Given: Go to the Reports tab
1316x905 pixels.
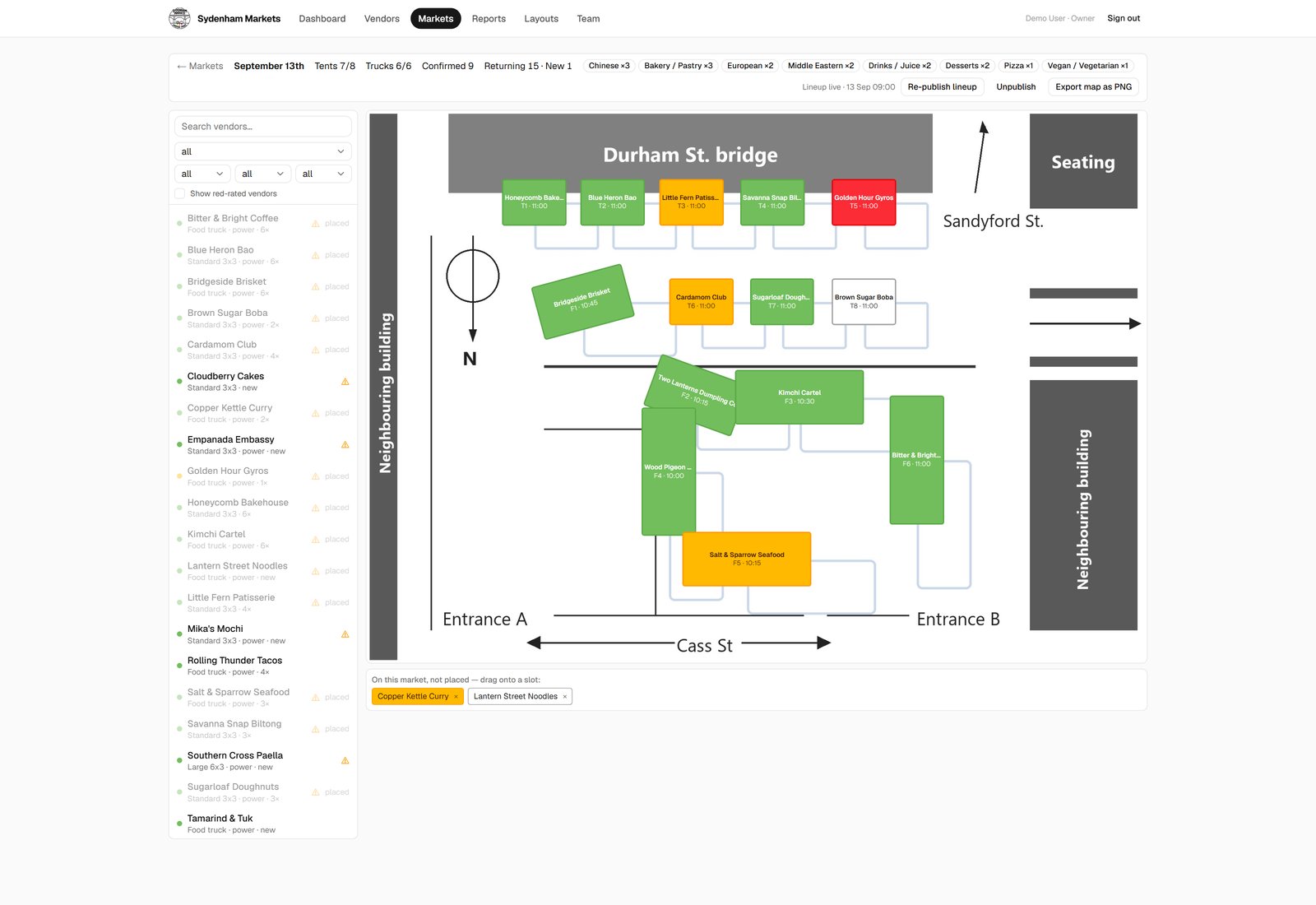Looking at the screenshot, I should tap(489, 18).
